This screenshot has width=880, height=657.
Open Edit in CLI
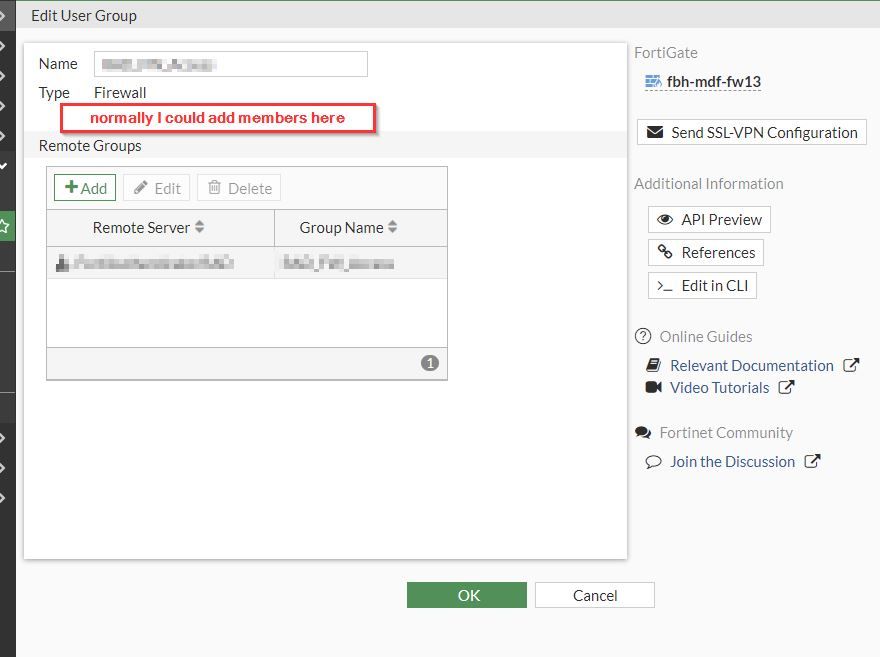[703, 286]
